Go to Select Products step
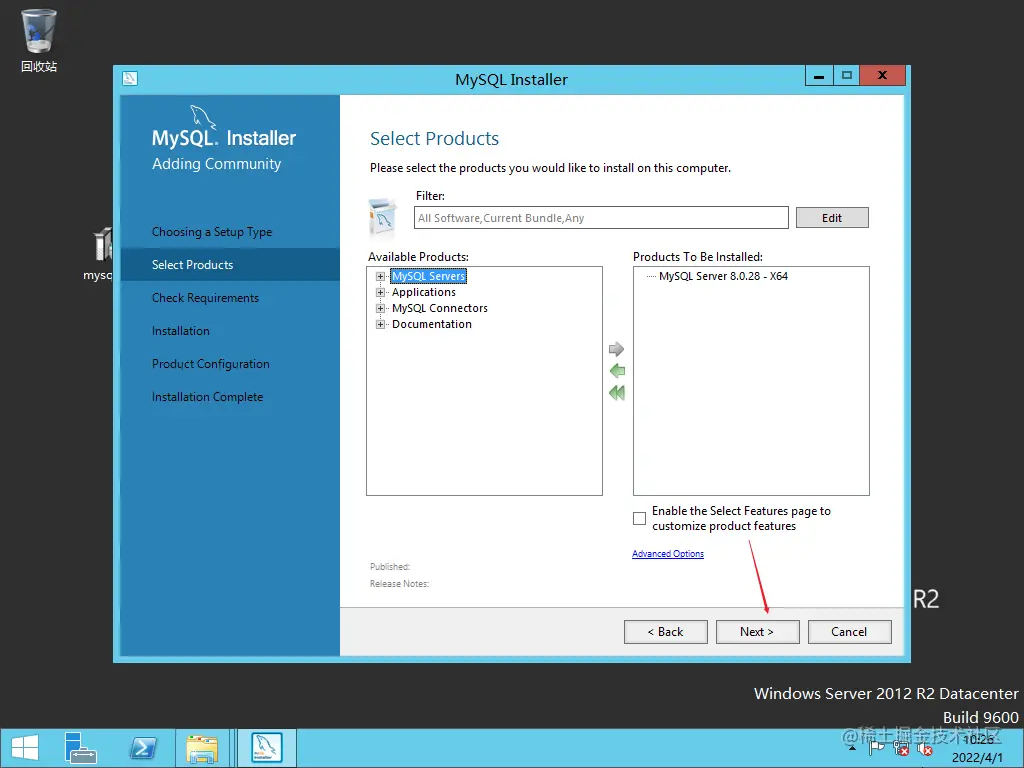 click(192, 264)
